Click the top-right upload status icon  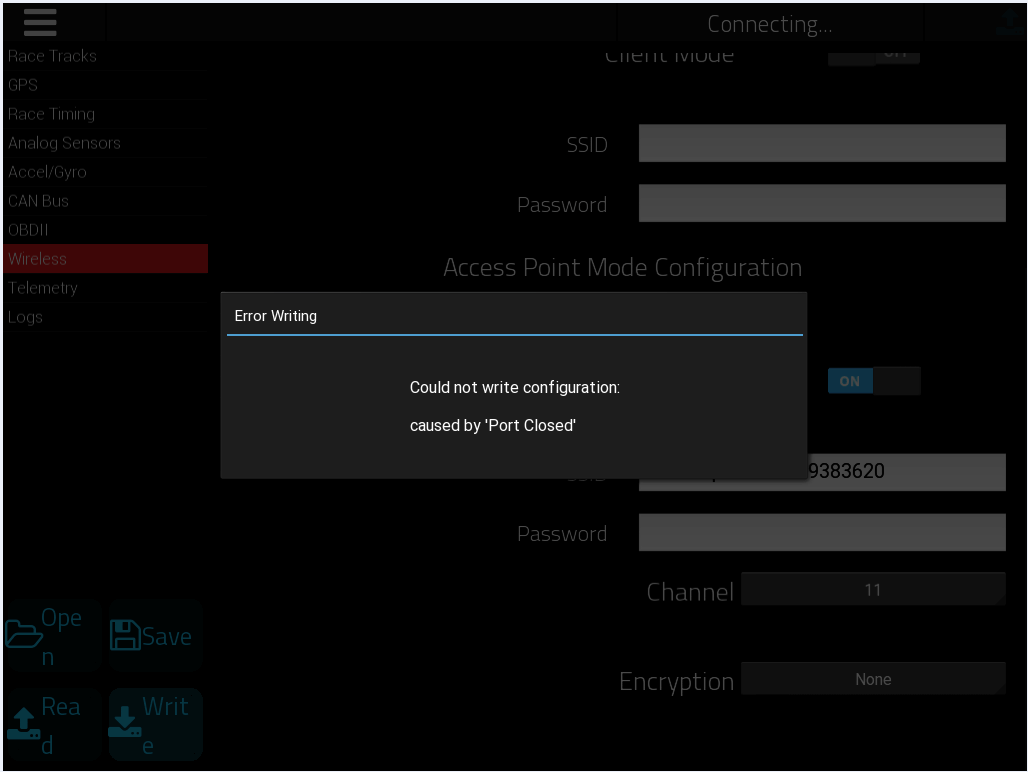[x=1008, y=22]
